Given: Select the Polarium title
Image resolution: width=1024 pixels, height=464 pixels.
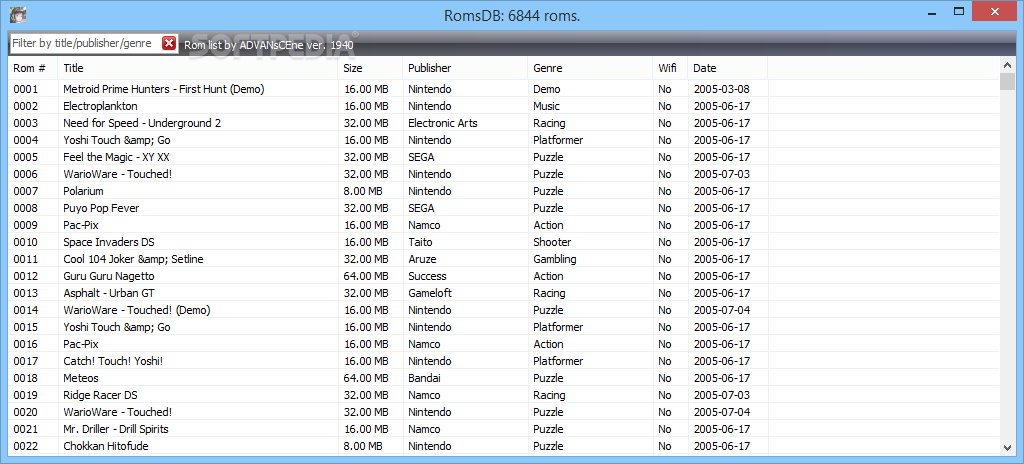Looking at the screenshot, I should coord(83,191).
